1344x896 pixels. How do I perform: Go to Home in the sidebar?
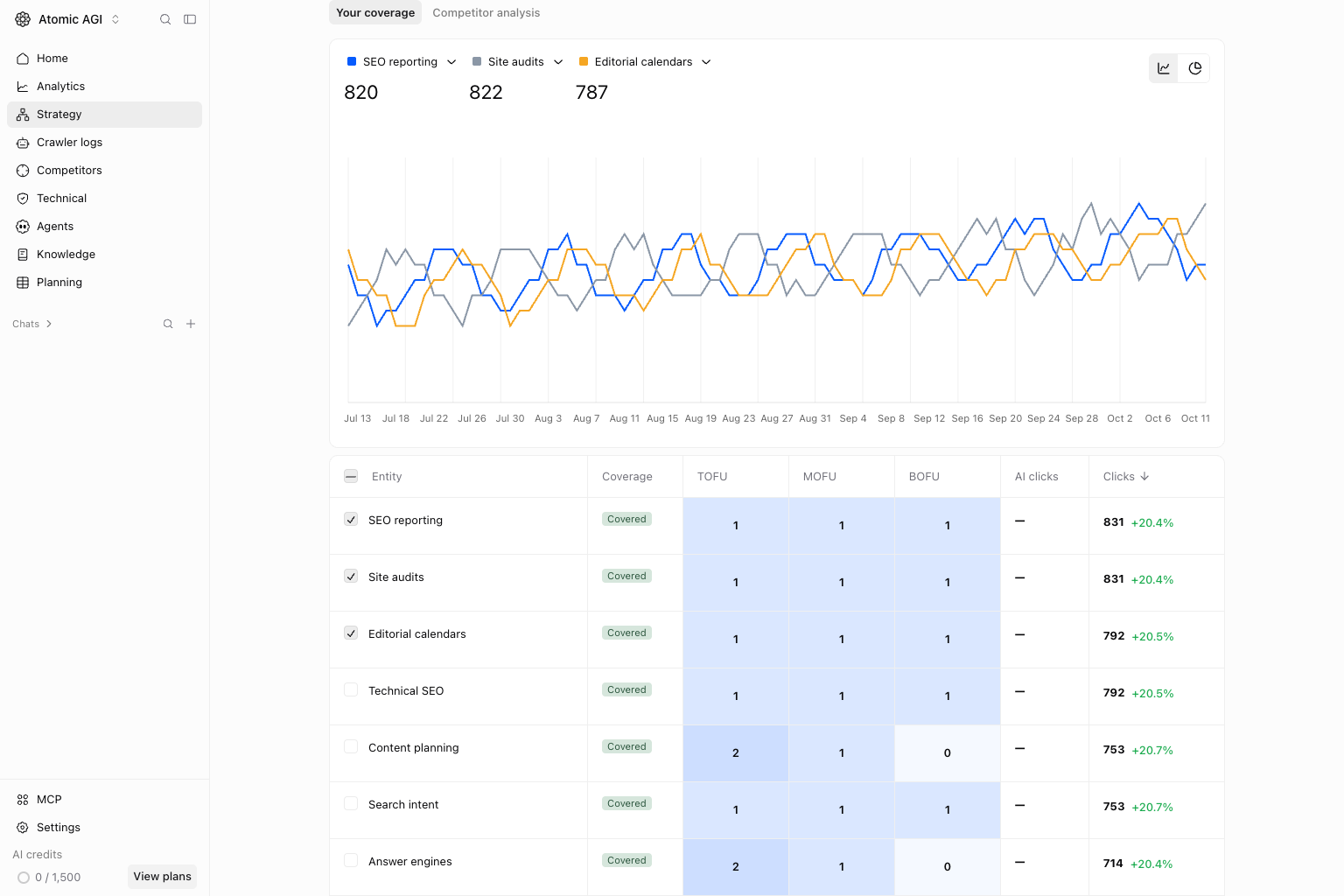tap(104, 59)
